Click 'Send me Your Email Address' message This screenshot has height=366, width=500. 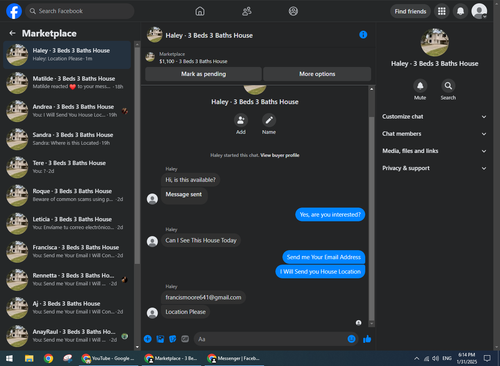(x=324, y=257)
